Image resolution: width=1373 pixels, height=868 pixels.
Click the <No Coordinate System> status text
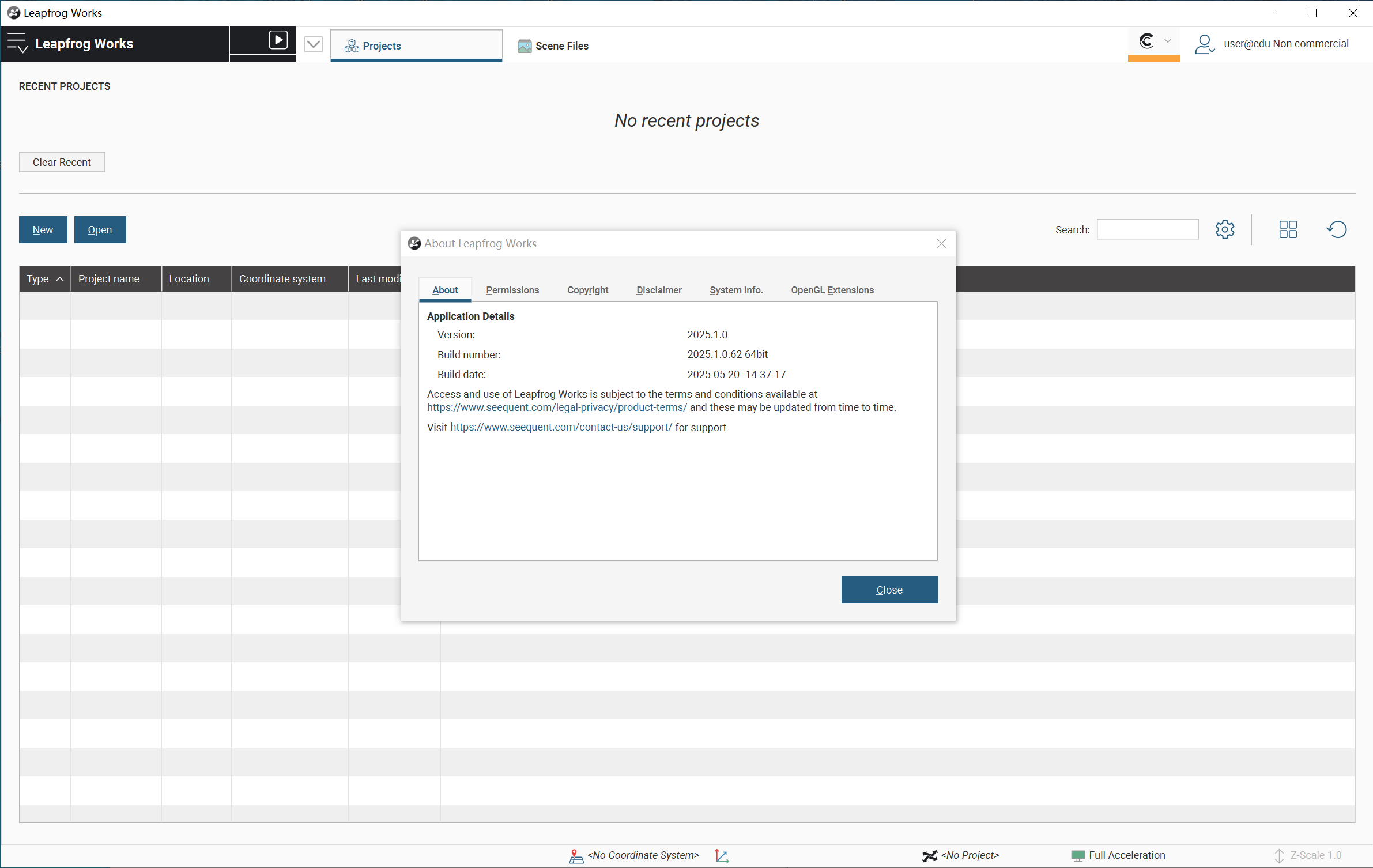[643, 855]
